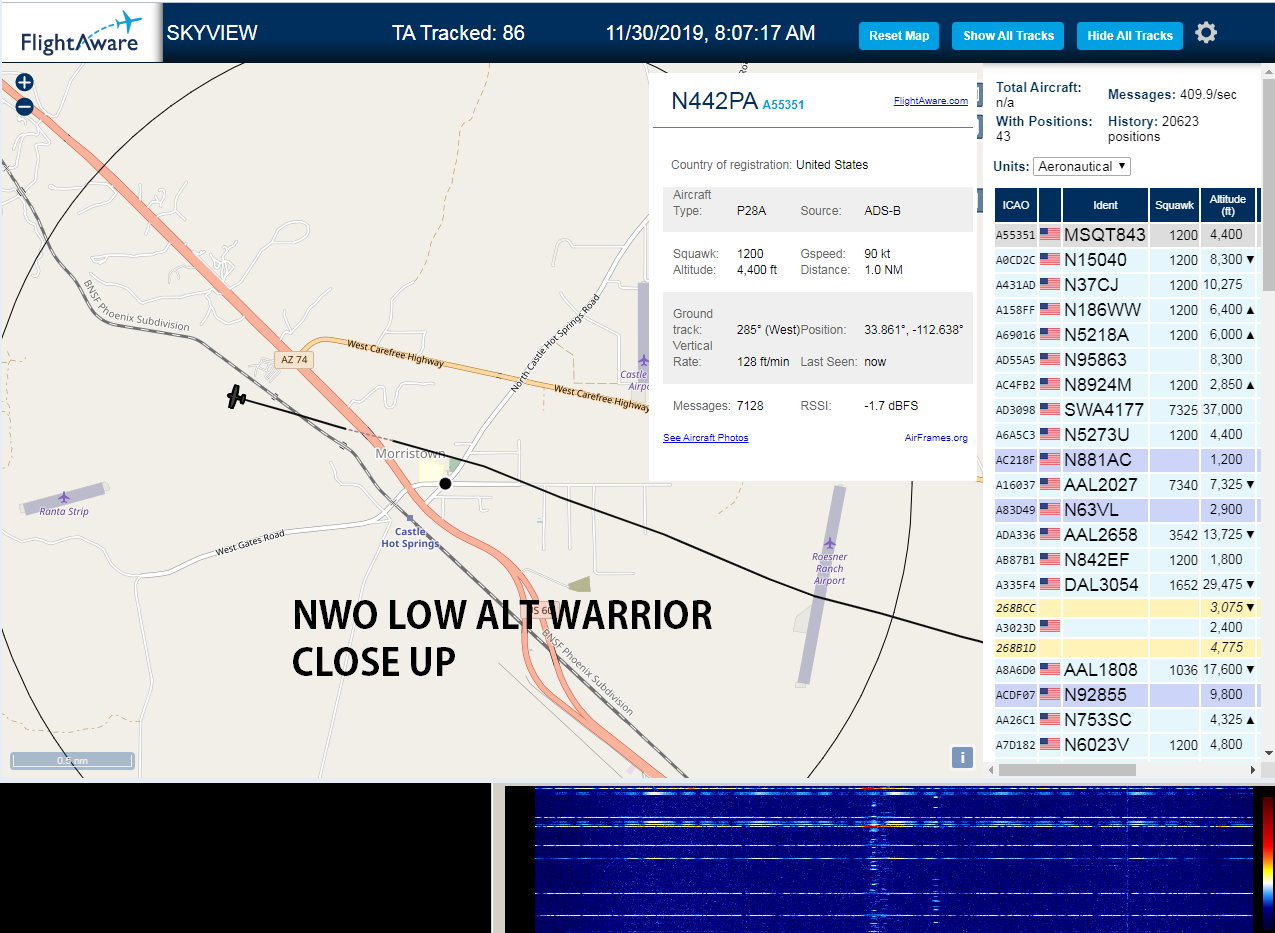Screen dimensions: 1275x933
Task: Click Castle Hot Springs map label
Action: click(x=410, y=538)
